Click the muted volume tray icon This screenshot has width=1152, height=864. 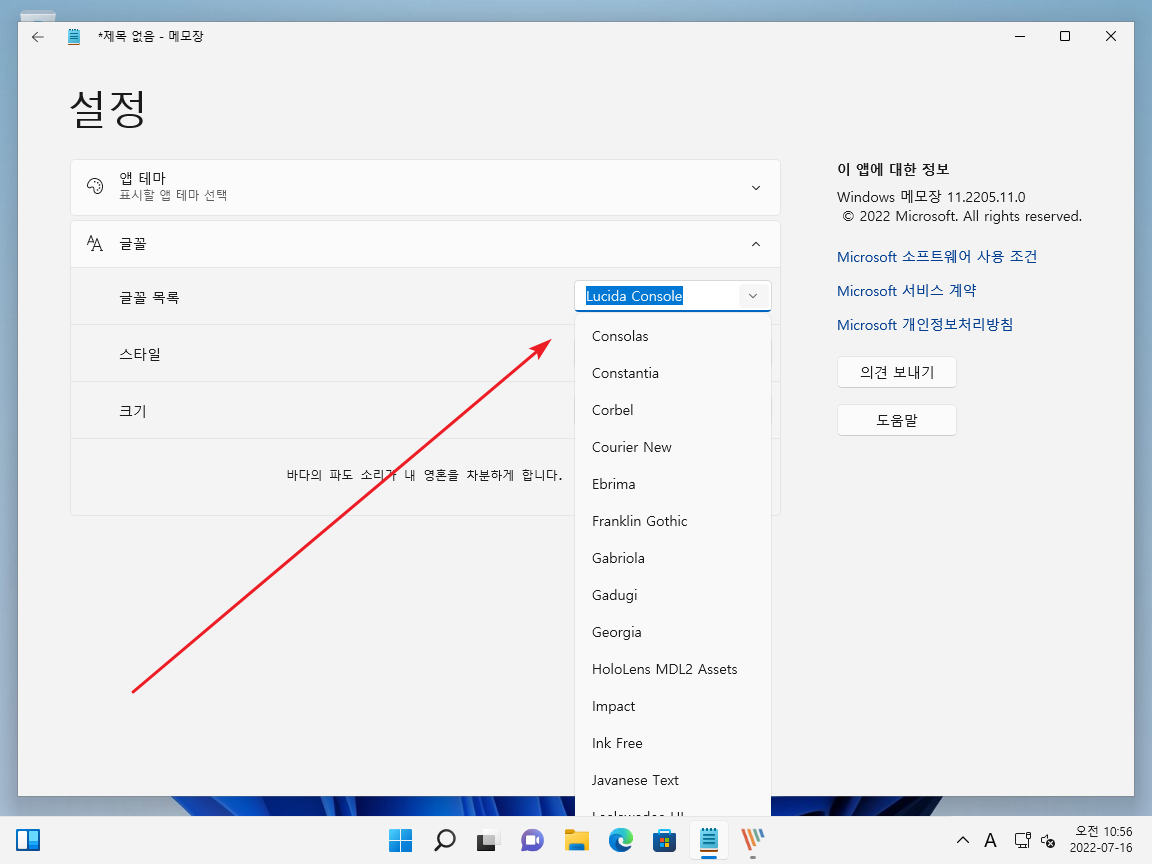(x=1048, y=840)
